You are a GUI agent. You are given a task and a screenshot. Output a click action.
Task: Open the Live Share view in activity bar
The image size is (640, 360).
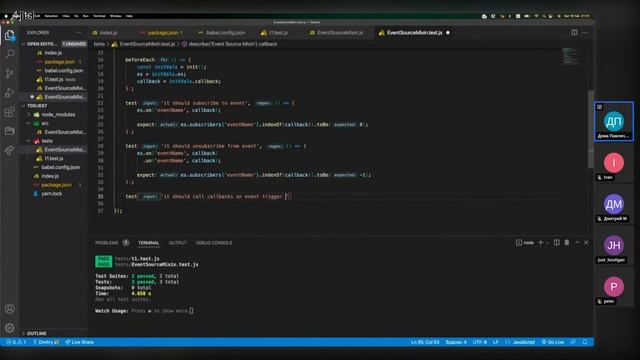click(x=10, y=150)
